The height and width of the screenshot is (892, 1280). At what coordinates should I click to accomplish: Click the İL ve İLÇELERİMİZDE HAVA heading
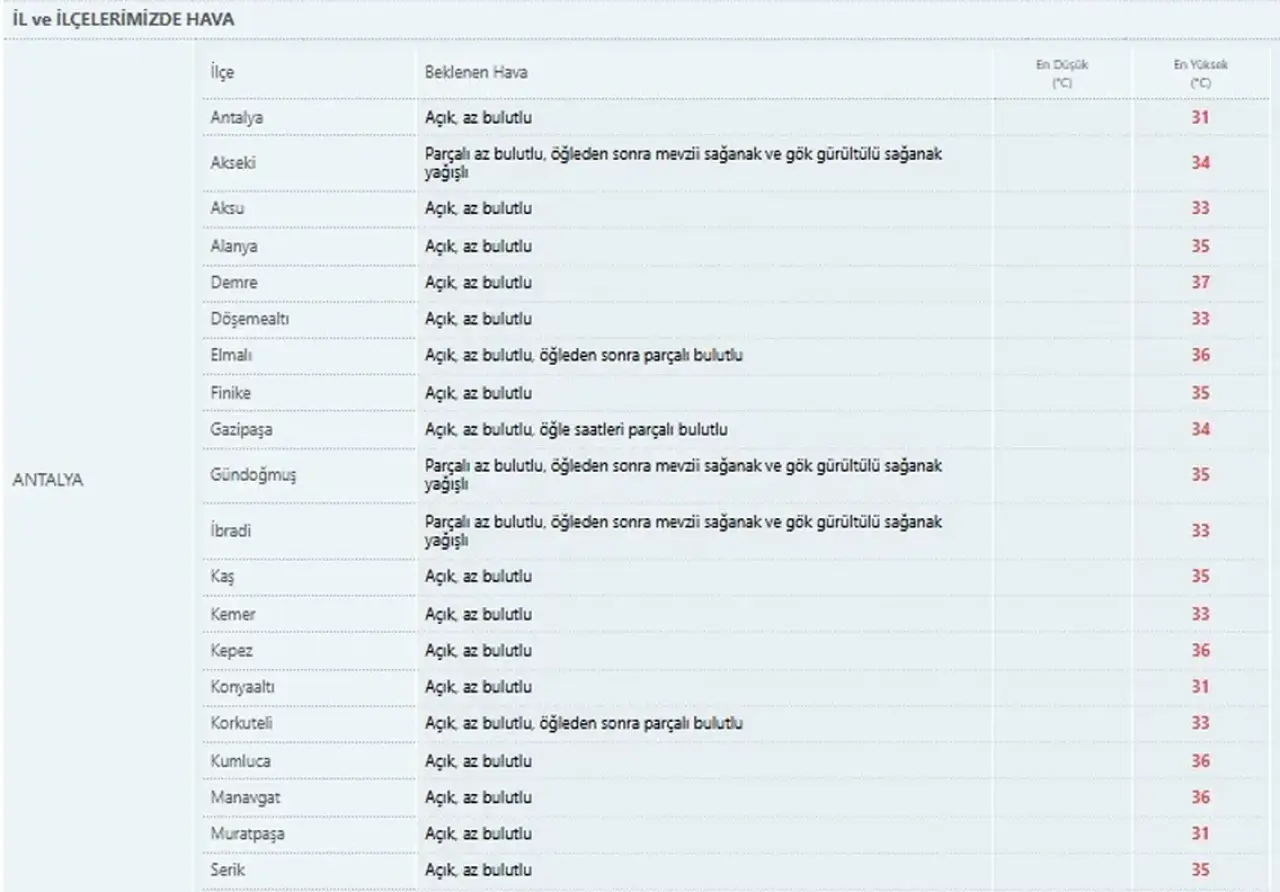pos(124,19)
